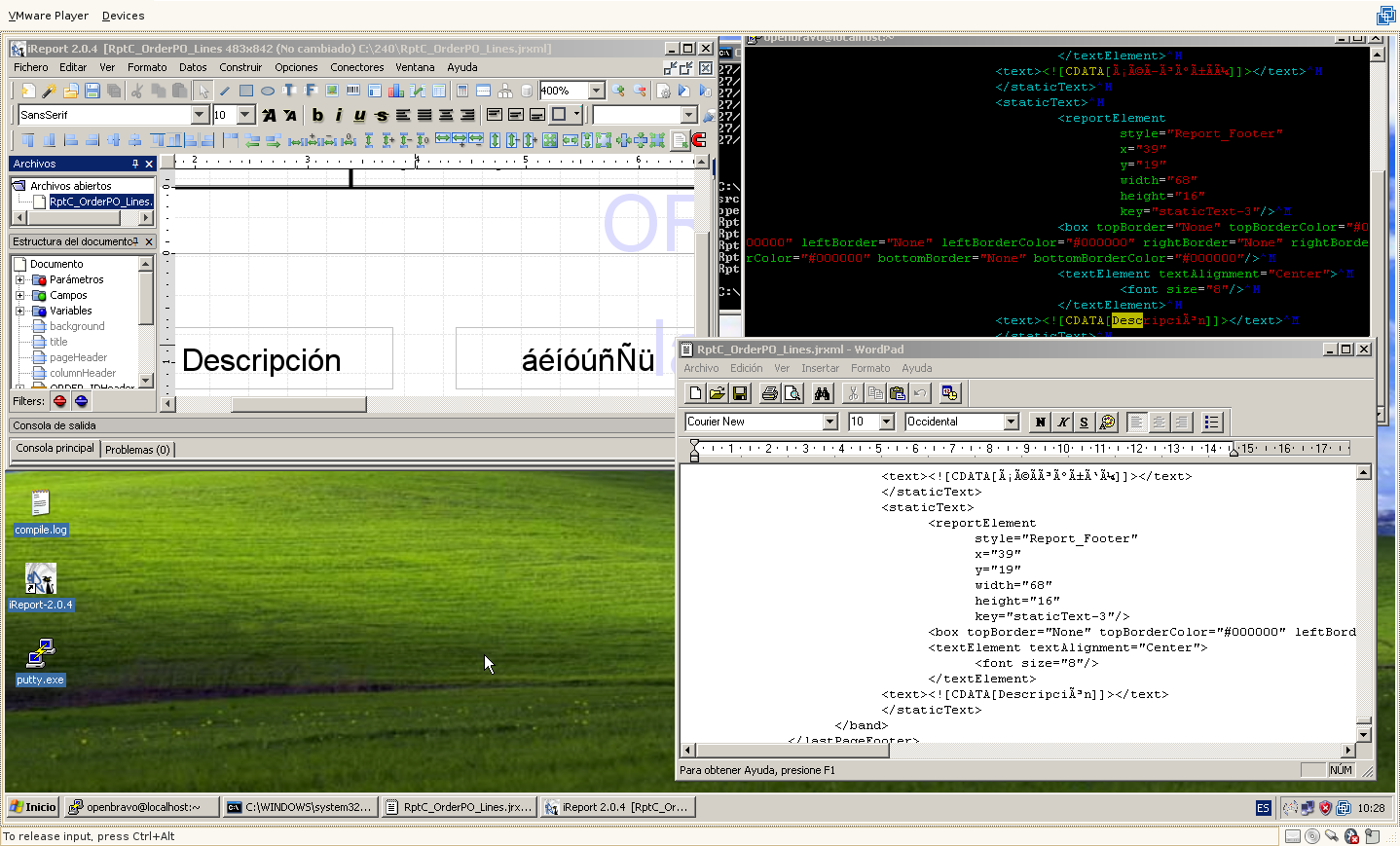Open the openbravo@localhost taskbar button
Viewport: 1400px width, 846px height.
[x=141, y=807]
